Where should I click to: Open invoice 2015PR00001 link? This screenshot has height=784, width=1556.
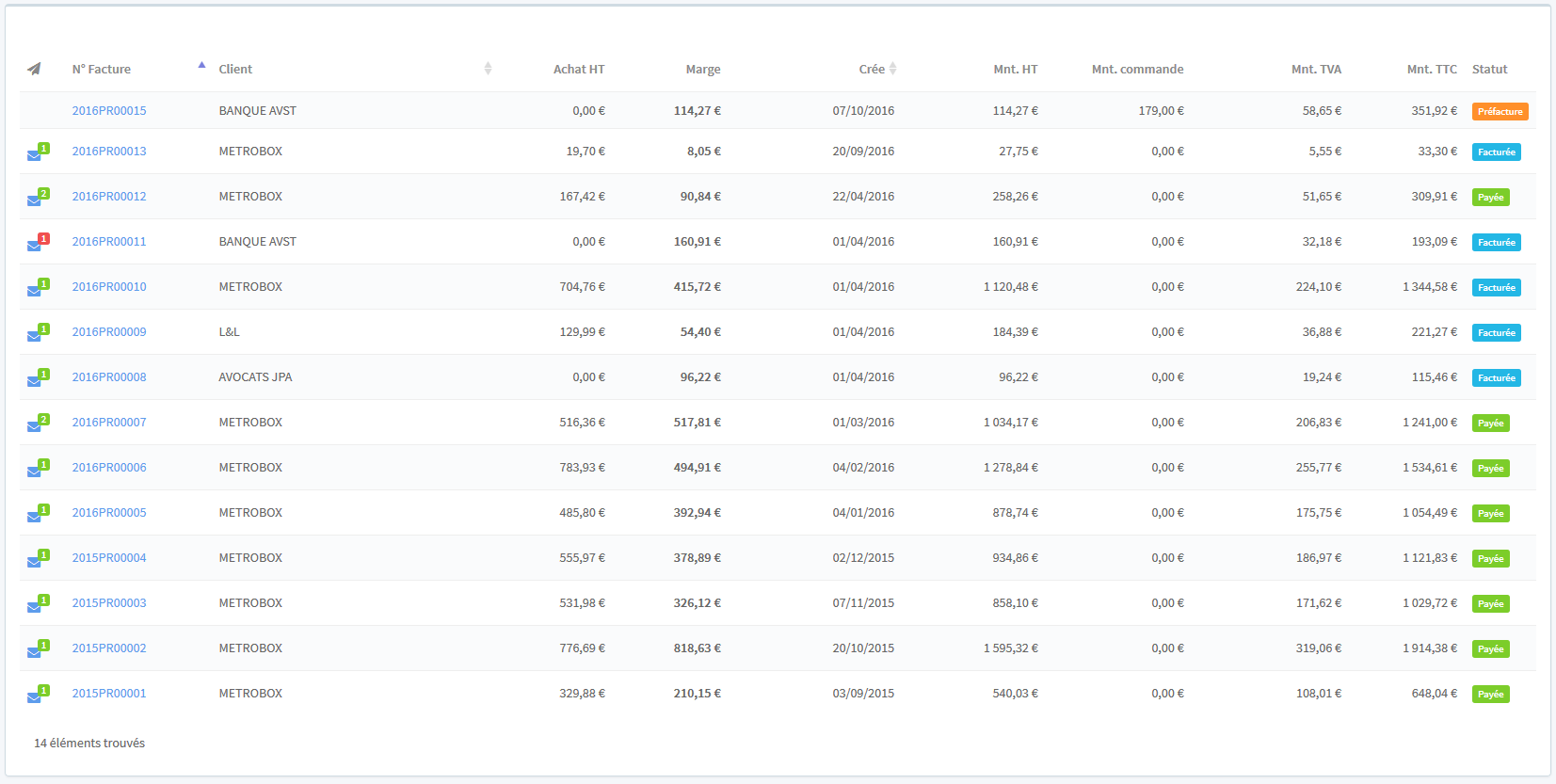109,693
